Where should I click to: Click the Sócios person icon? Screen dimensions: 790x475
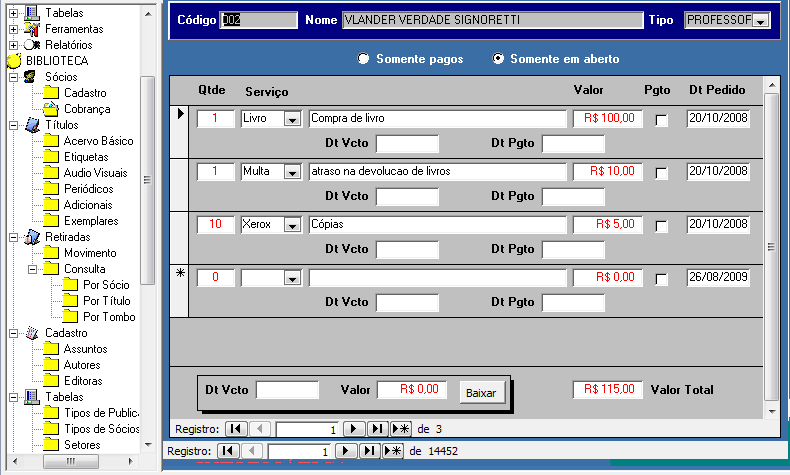[30, 77]
